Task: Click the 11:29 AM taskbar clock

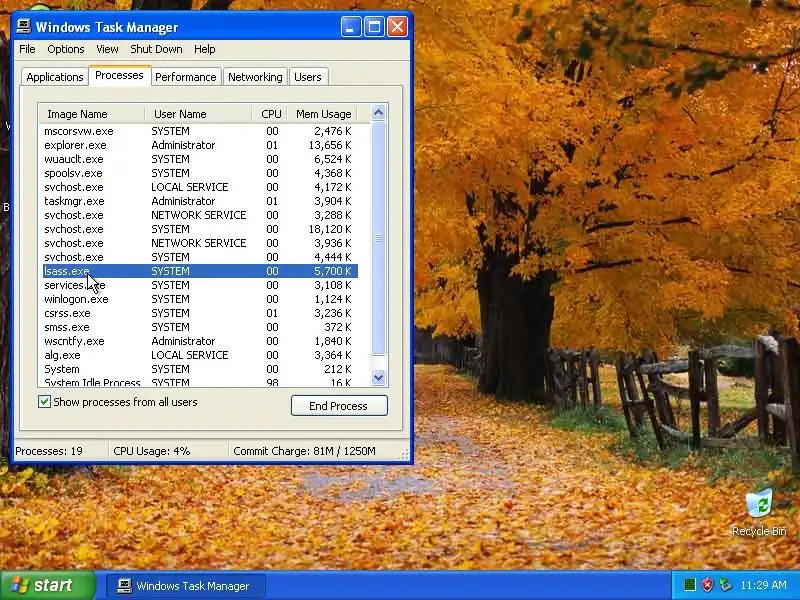Action: [763, 585]
